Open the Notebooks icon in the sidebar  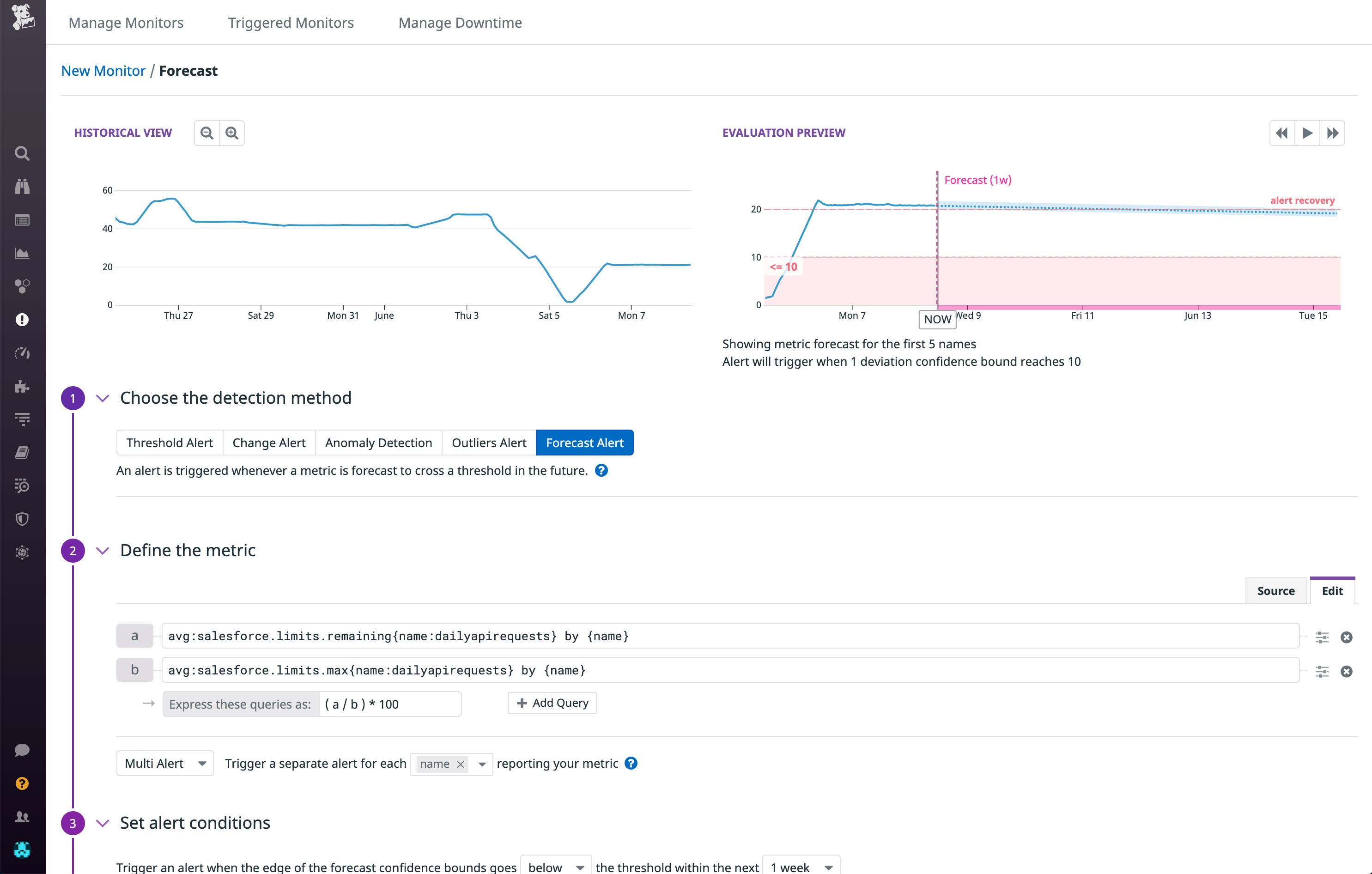22,452
